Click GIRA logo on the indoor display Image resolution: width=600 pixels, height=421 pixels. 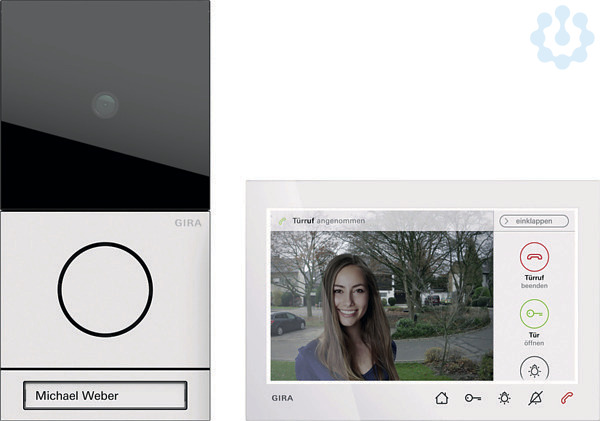tap(282, 398)
